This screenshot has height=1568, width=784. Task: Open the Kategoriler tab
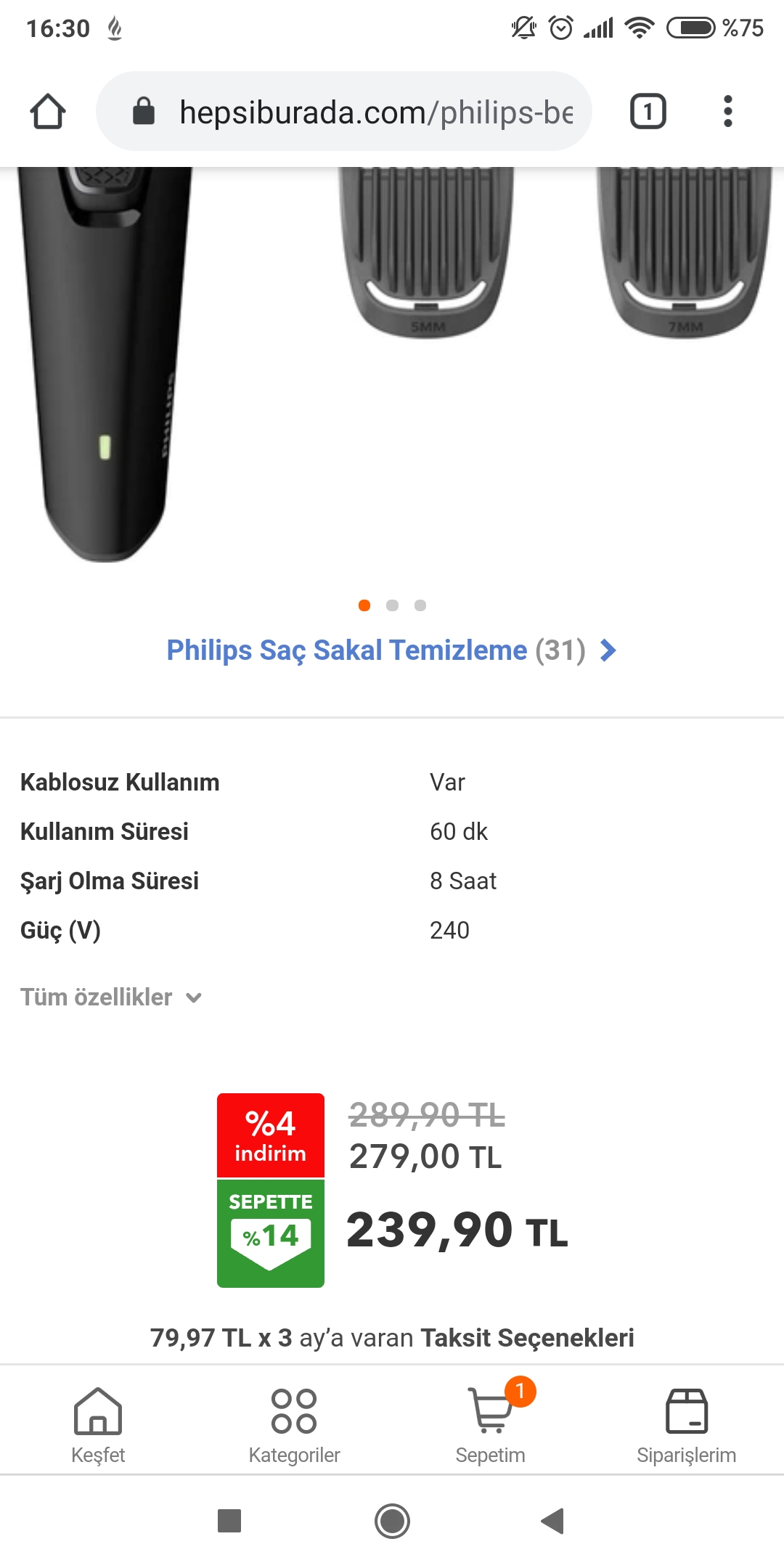[294, 1421]
